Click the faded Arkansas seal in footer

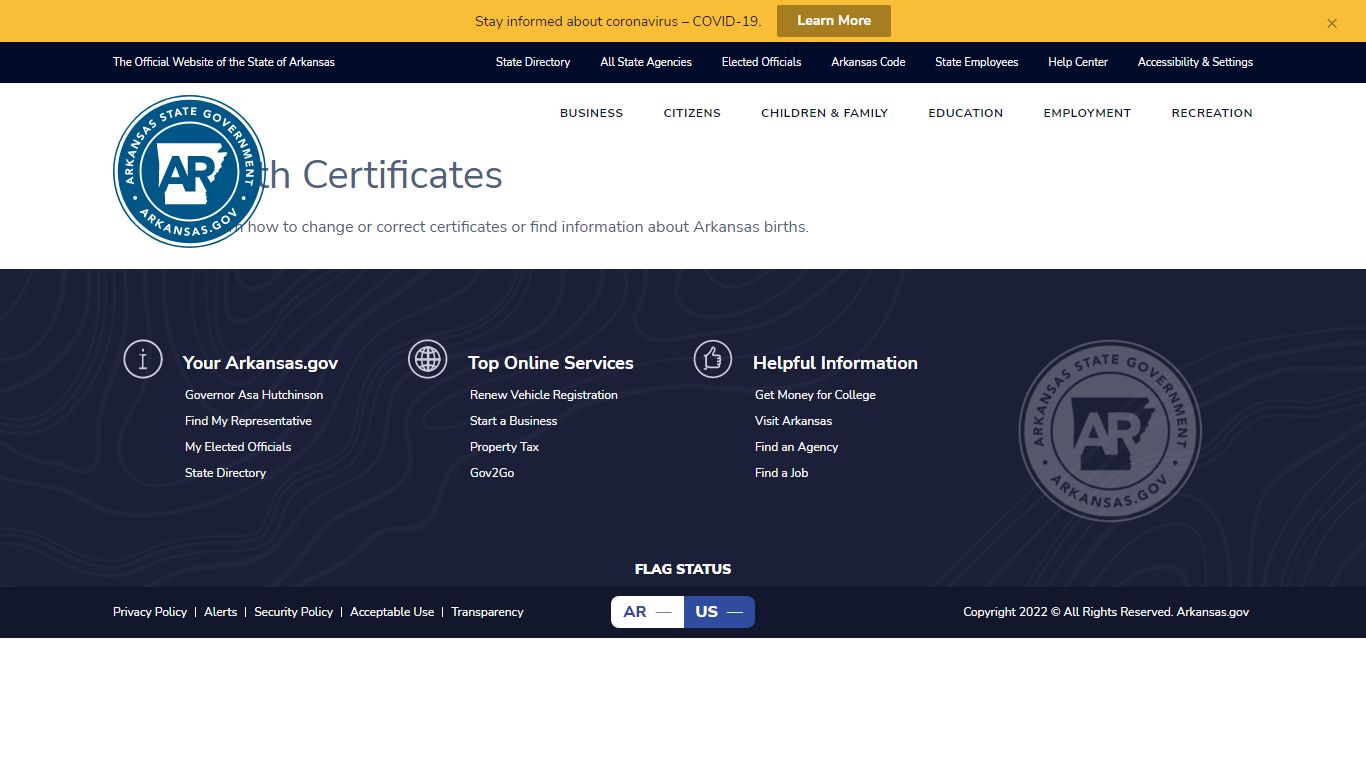pos(1110,431)
